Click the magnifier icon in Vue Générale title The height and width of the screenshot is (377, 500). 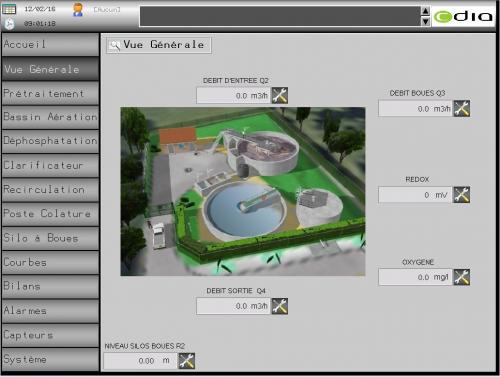pos(115,45)
